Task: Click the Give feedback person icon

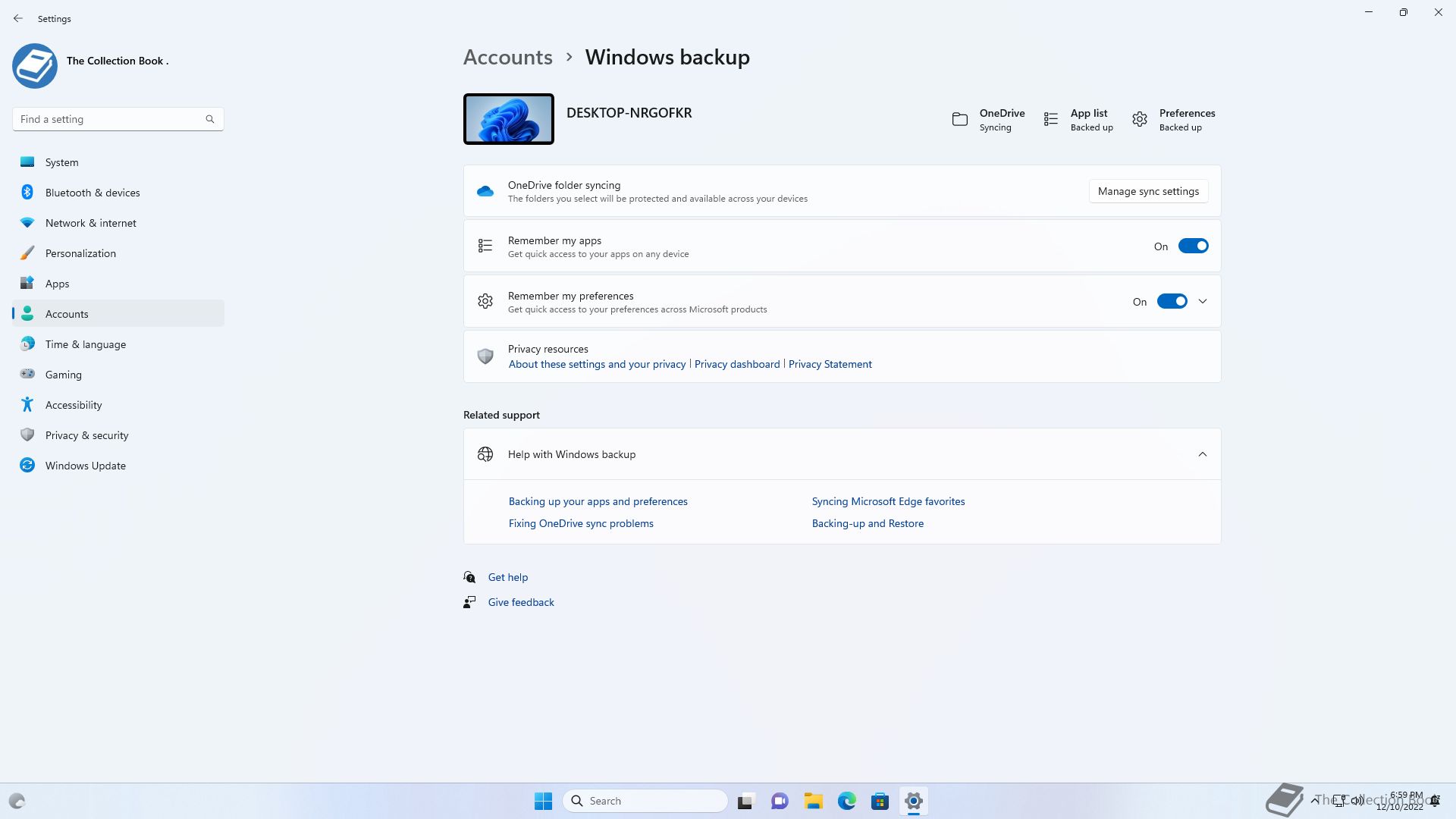Action: pyautogui.click(x=470, y=602)
